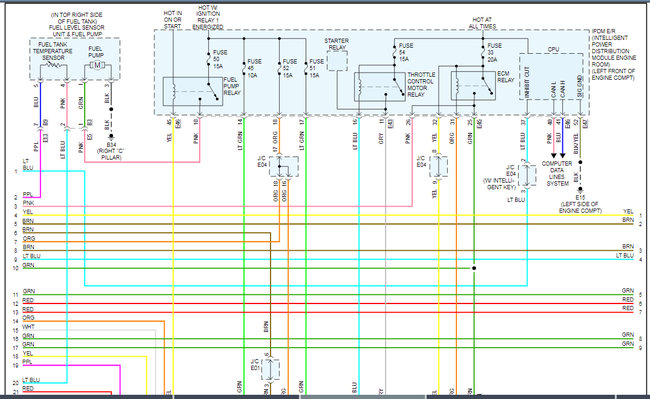Click the fuel pump motor 'M' symbol
The height and width of the screenshot is (399, 650).
pos(97,65)
